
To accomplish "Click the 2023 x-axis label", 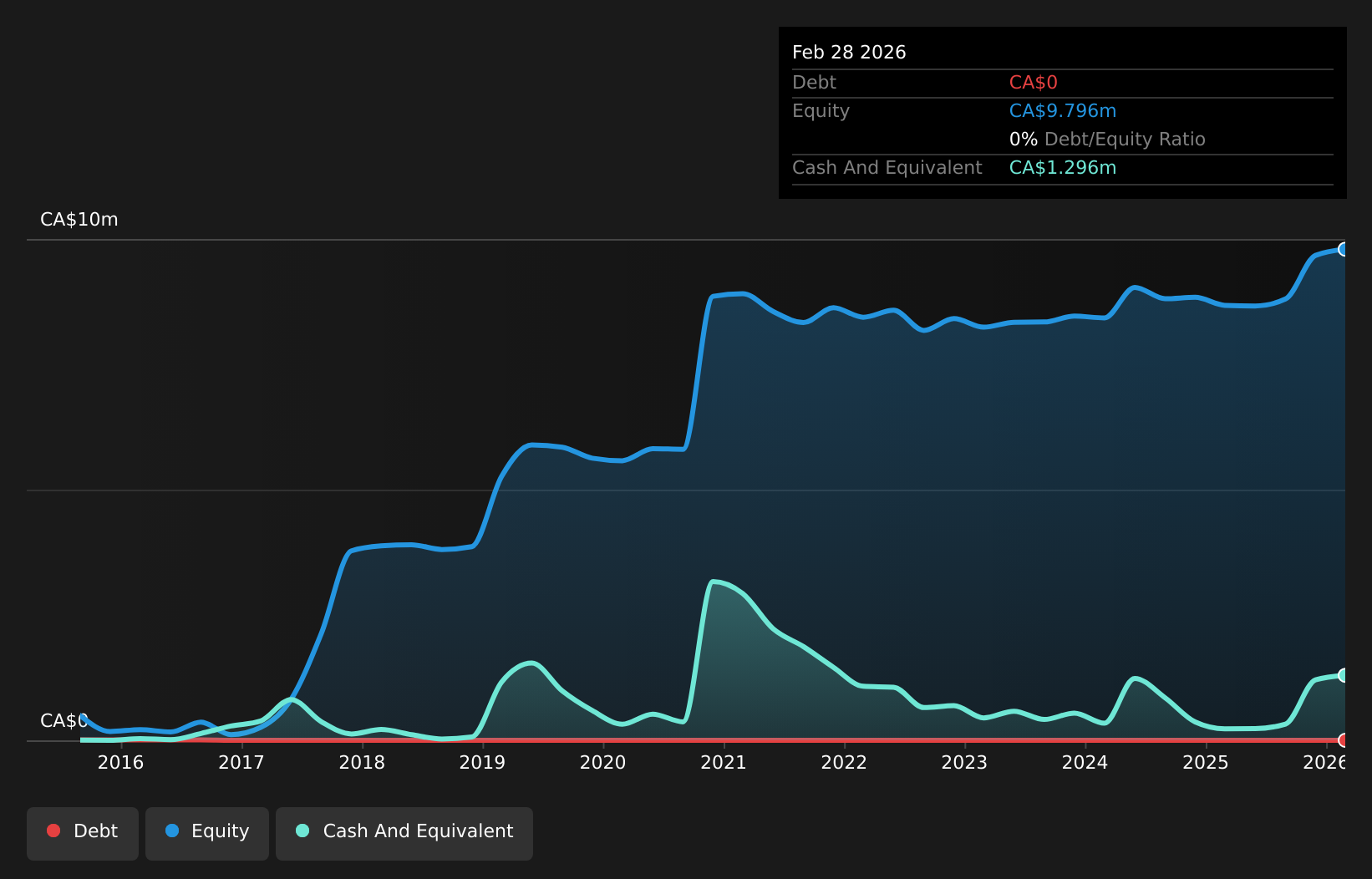I will point(964,763).
